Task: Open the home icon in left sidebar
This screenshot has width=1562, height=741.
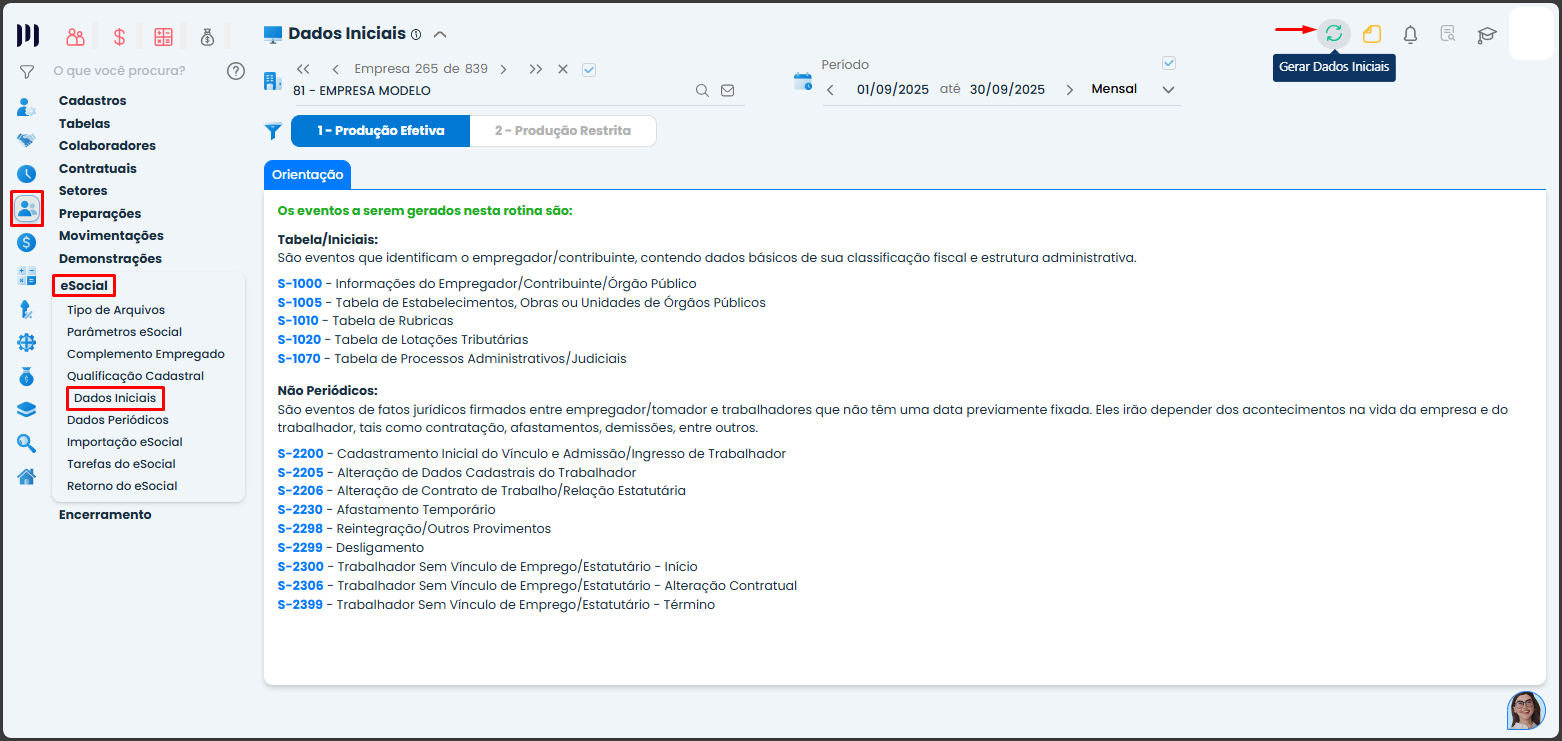Action: (x=27, y=476)
